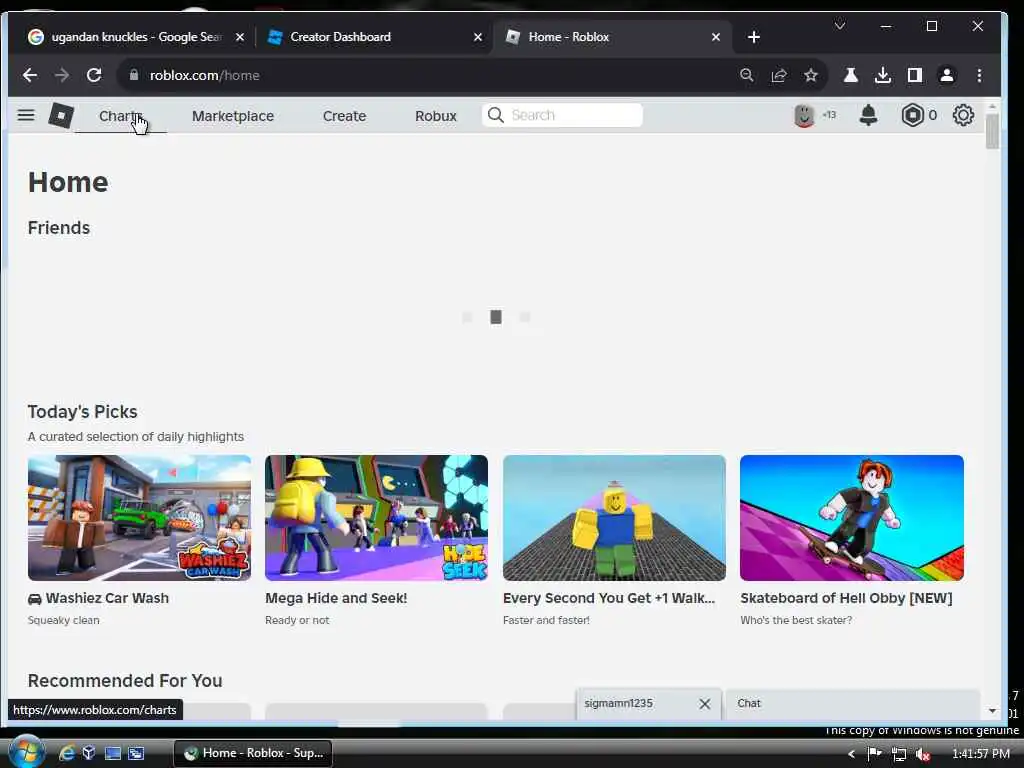View site info lock icon
Viewport: 1024px width, 768px height.
(x=133, y=75)
